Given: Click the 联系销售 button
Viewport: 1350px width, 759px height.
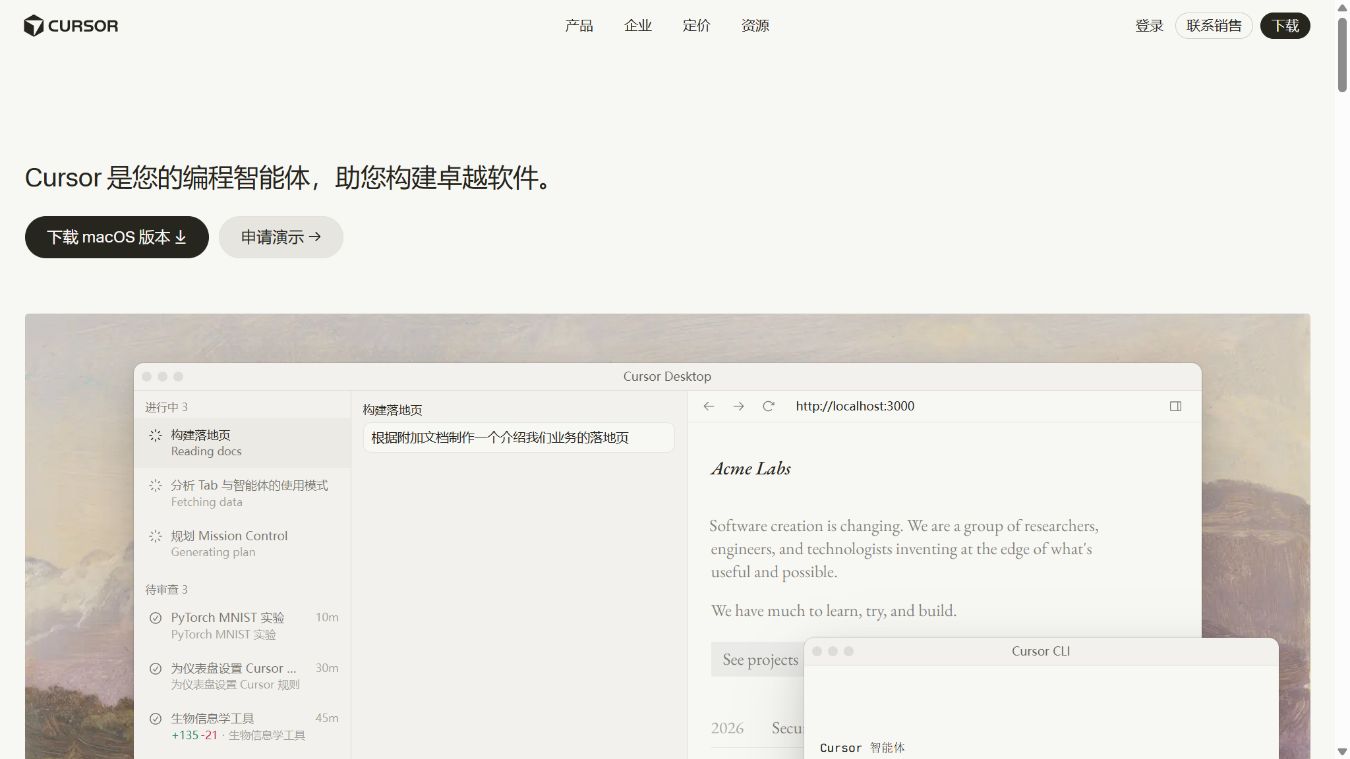Looking at the screenshot, I should tap(1214, 26).
